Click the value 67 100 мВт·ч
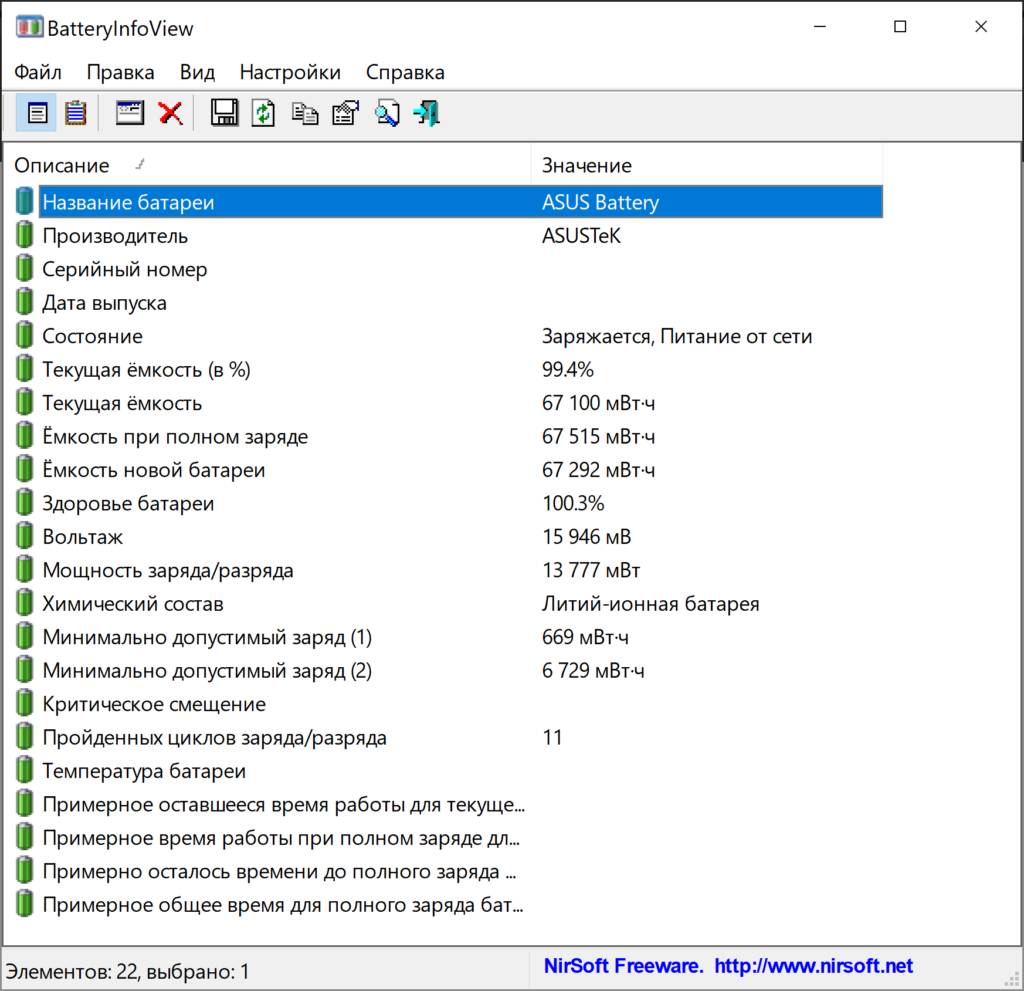1024x991 pixels. click(598, 403)
